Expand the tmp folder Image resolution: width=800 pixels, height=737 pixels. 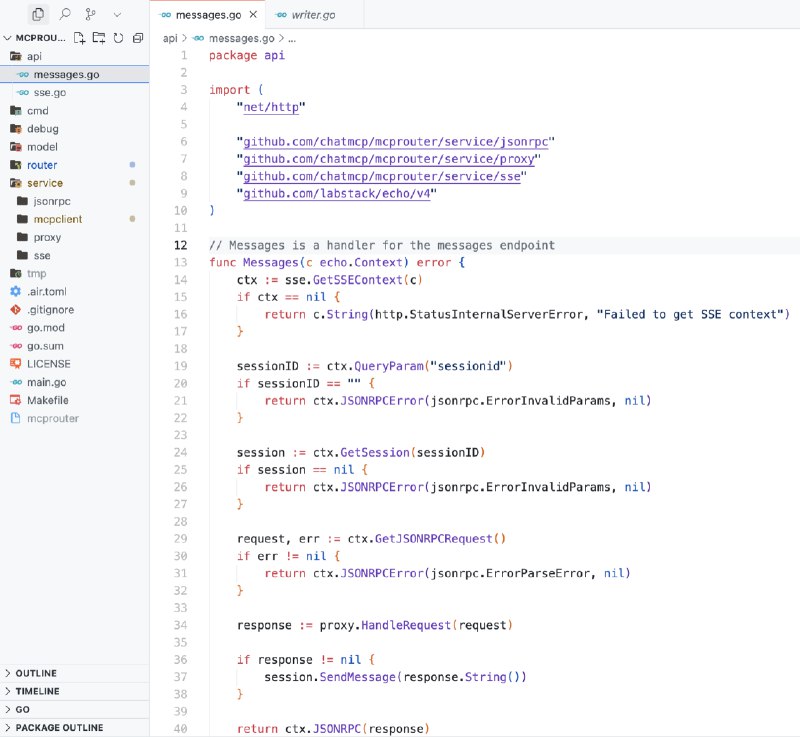pyautogui.click(x=74, y=273)
